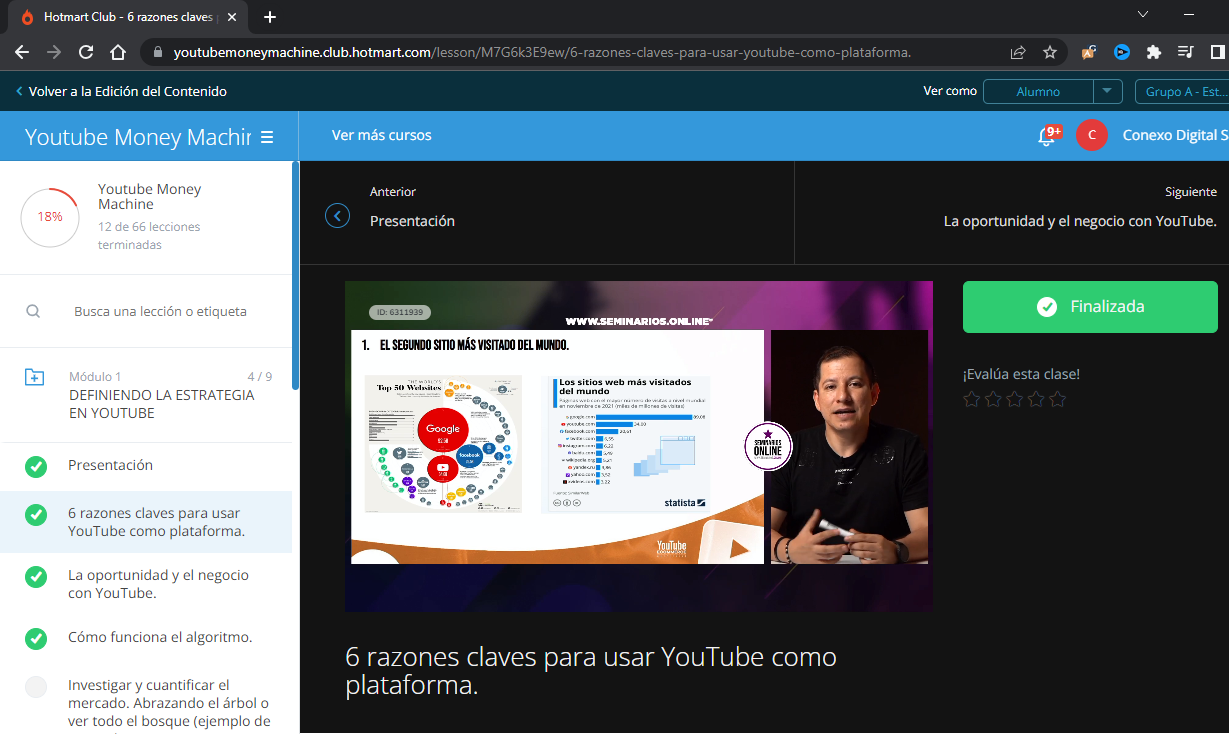Viewport: 1229px width, 734px height.
Task: Click the Conexo Digital account name
Action: pyautogui.click(x=1175, y=135)
